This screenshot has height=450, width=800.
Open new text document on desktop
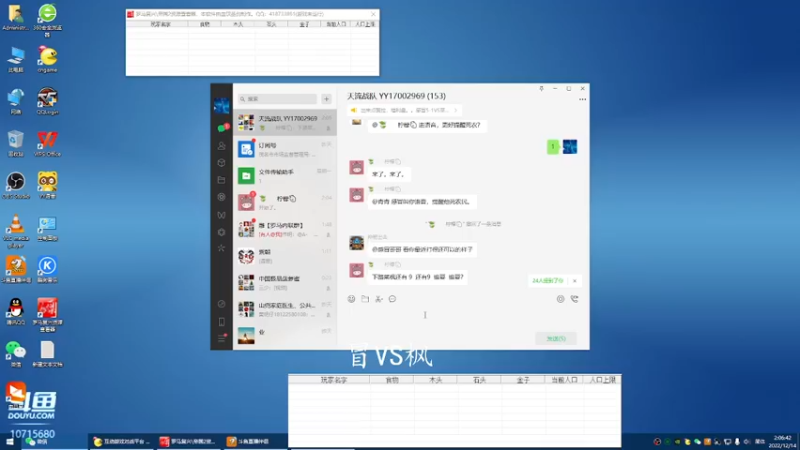click(x=47, y=354)
